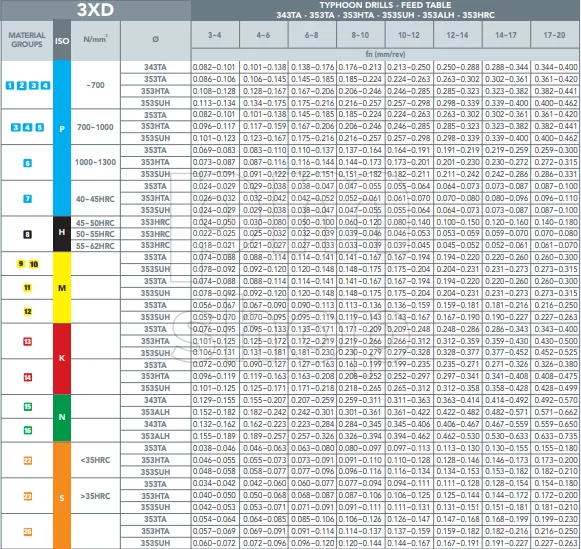
Task: Click red material group badge 13
Action: coord(27,342)
